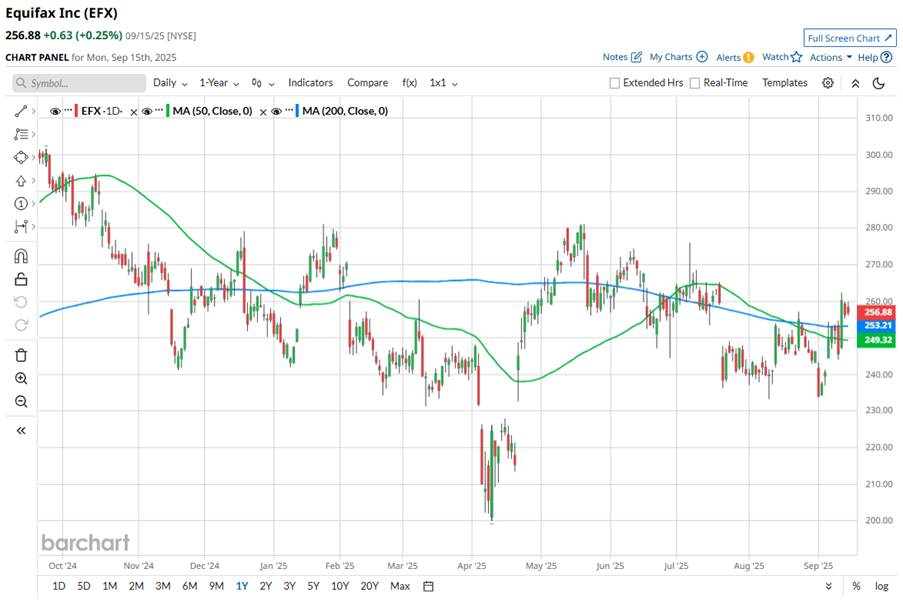Click the redo arrow in sidebar
Image resolution: width=903 pixels, height=602 pixels.
(x=21, y=325)
